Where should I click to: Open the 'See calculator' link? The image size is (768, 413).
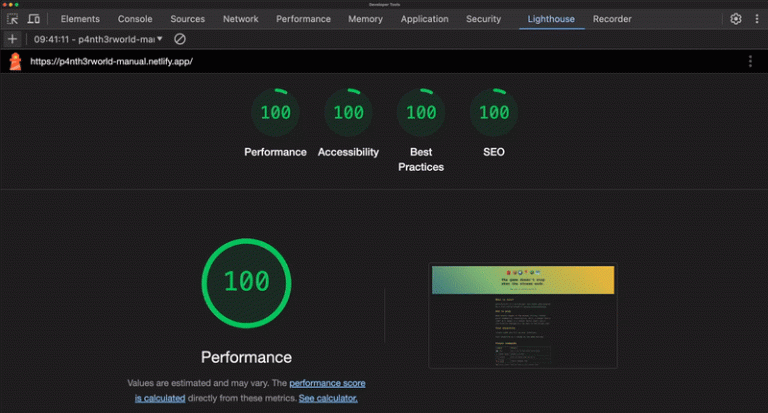327,398
